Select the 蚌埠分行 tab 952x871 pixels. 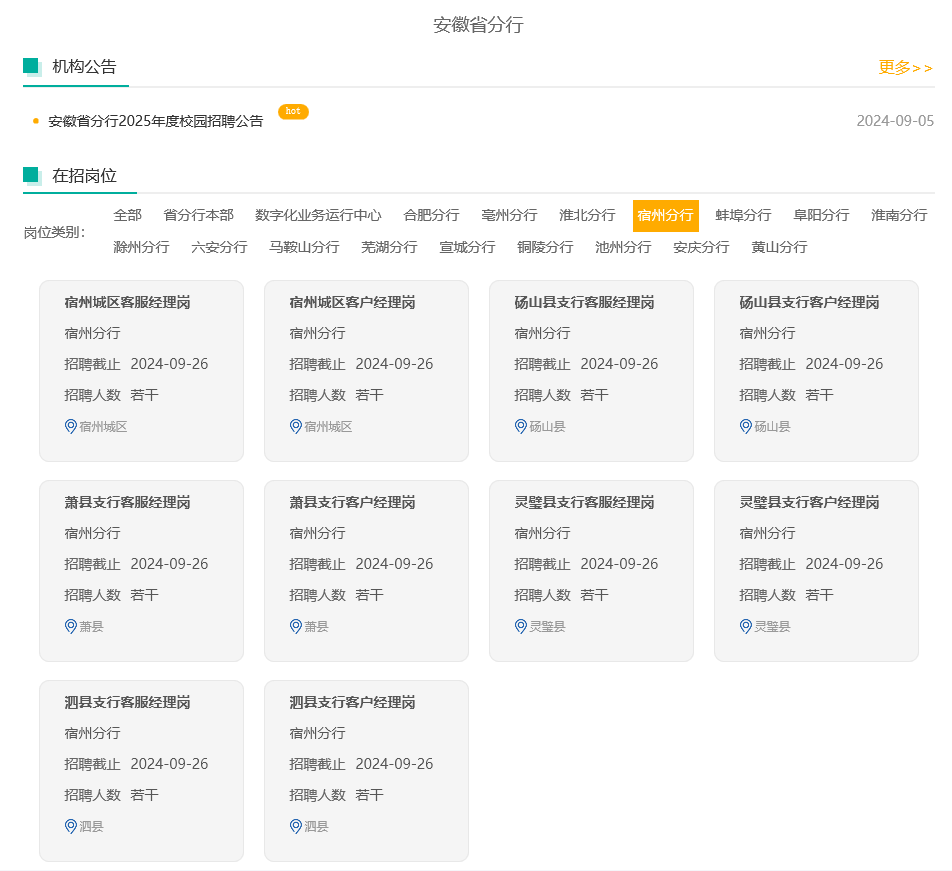743,215
